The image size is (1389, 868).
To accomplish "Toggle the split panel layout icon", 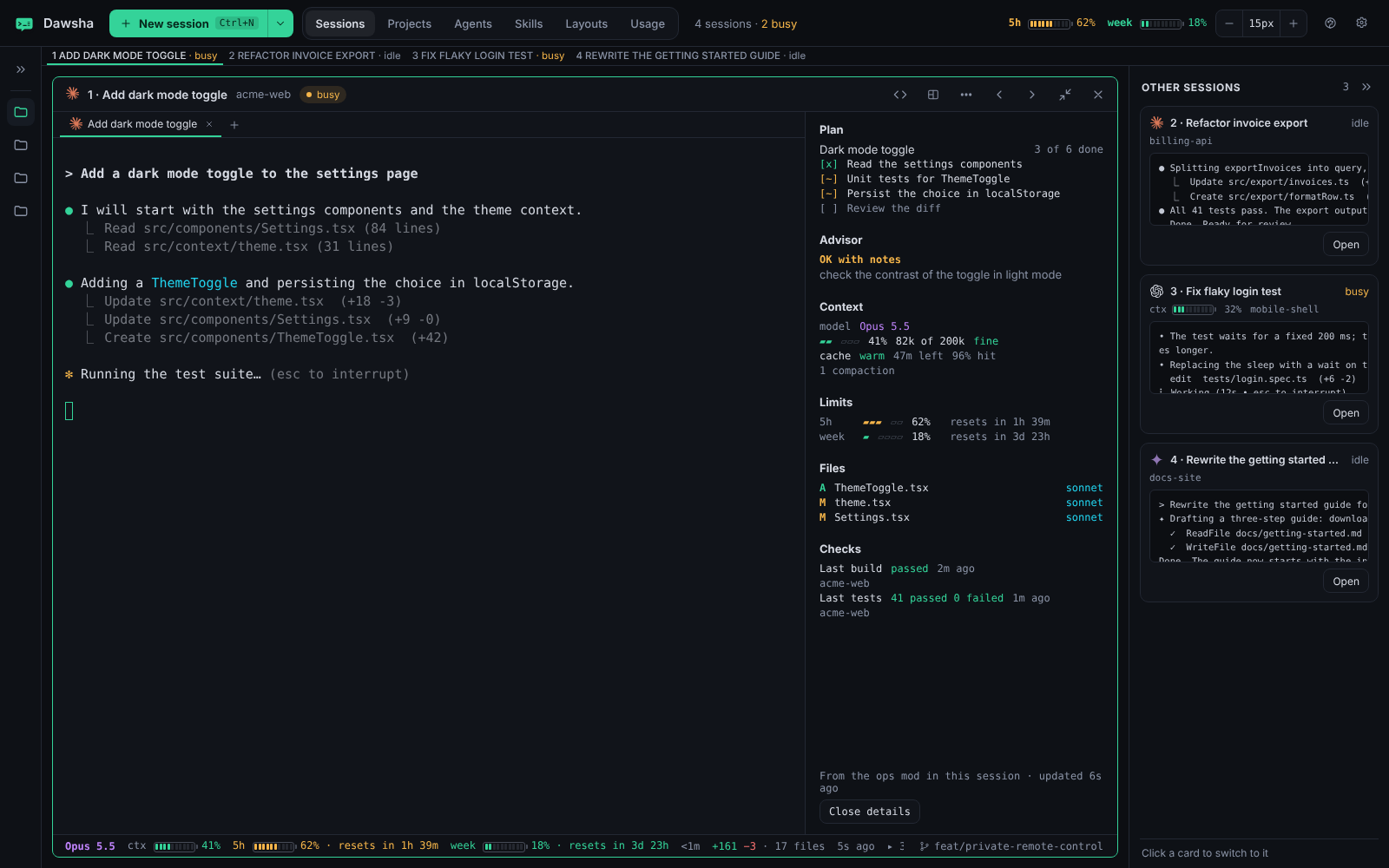I will click(x=933, y=95).
